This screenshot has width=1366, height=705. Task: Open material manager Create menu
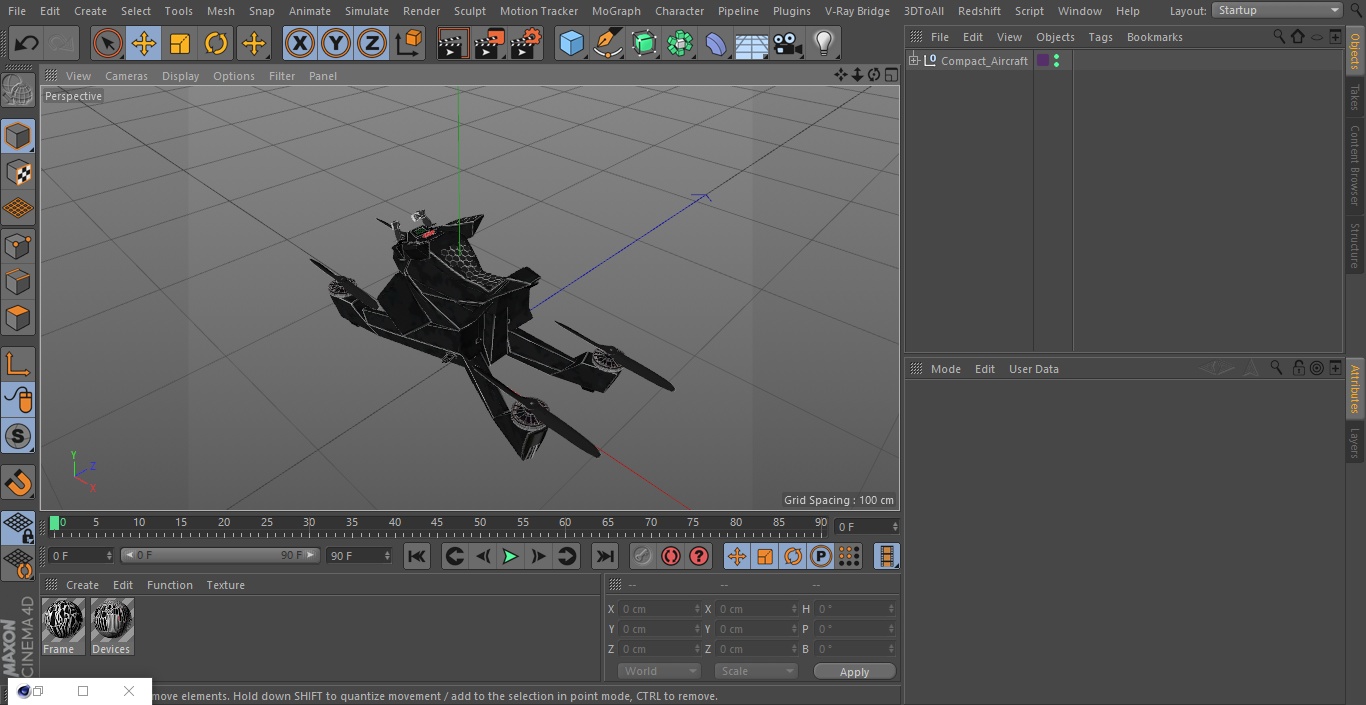[82, 585]
